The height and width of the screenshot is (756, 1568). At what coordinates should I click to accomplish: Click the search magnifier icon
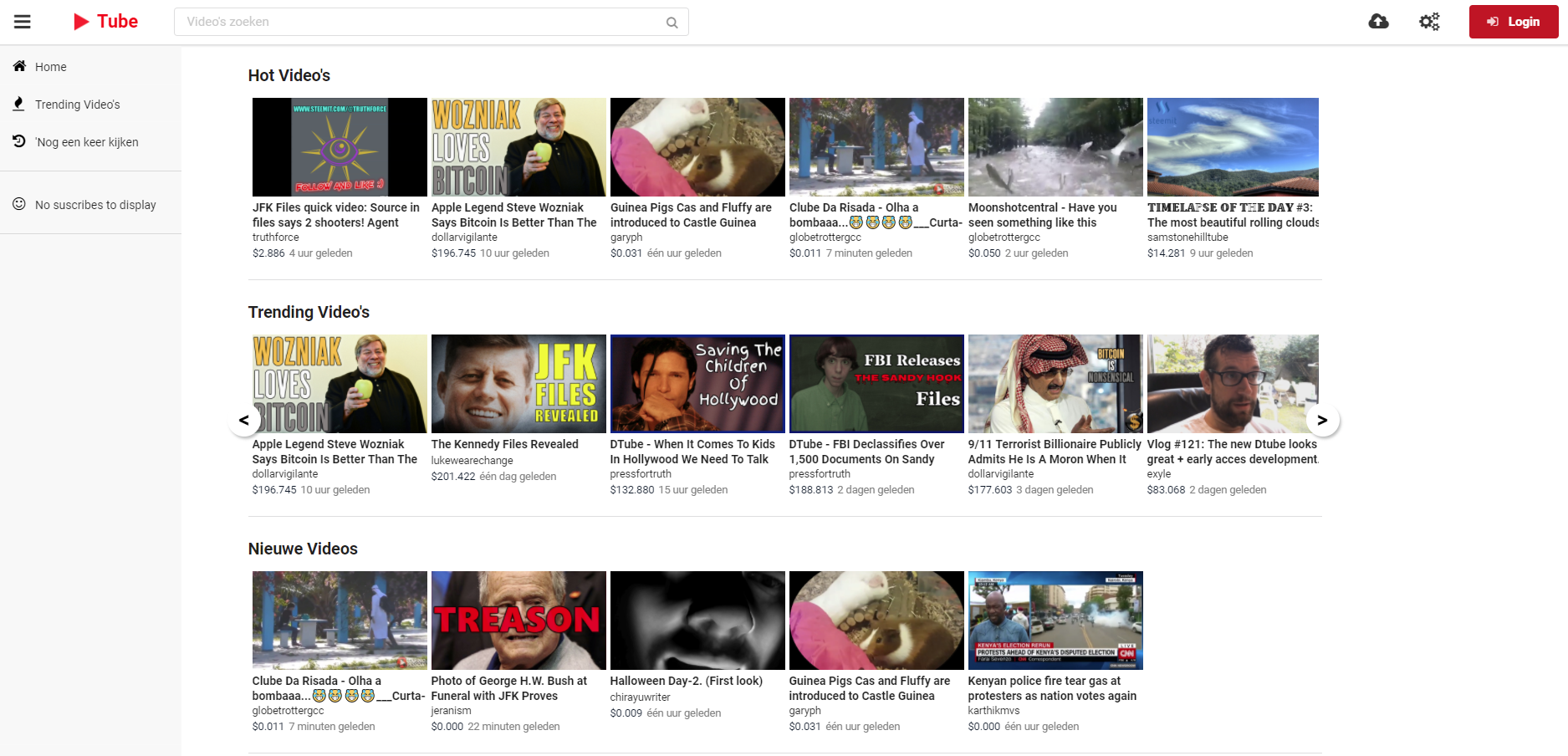point(672,23)
